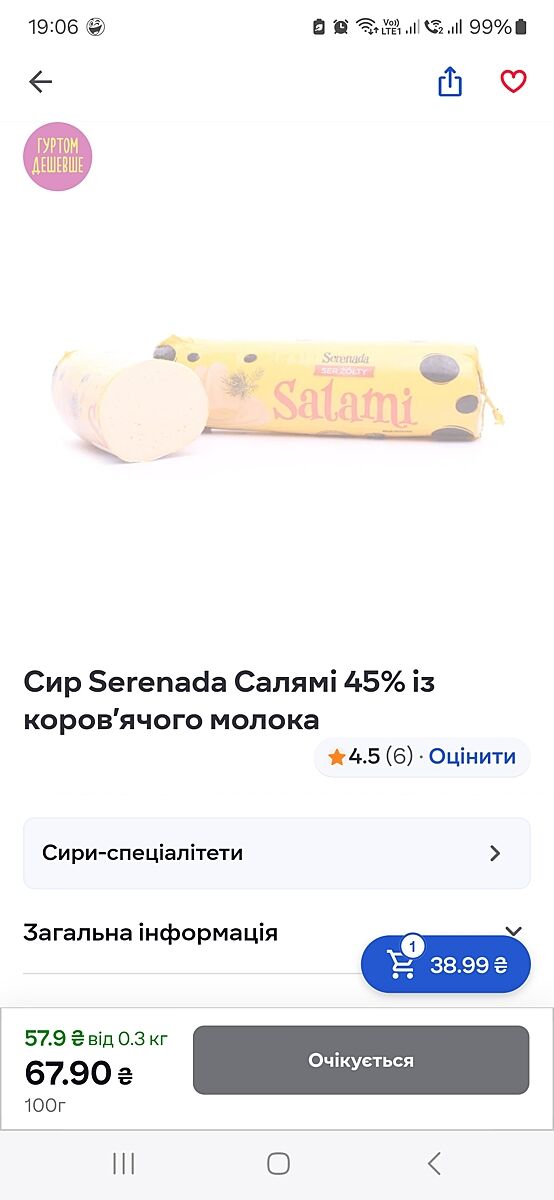This screenshot has height=1200, width=554.
Task: Tap the Загальна інформація heading
Action: point(151,933)
